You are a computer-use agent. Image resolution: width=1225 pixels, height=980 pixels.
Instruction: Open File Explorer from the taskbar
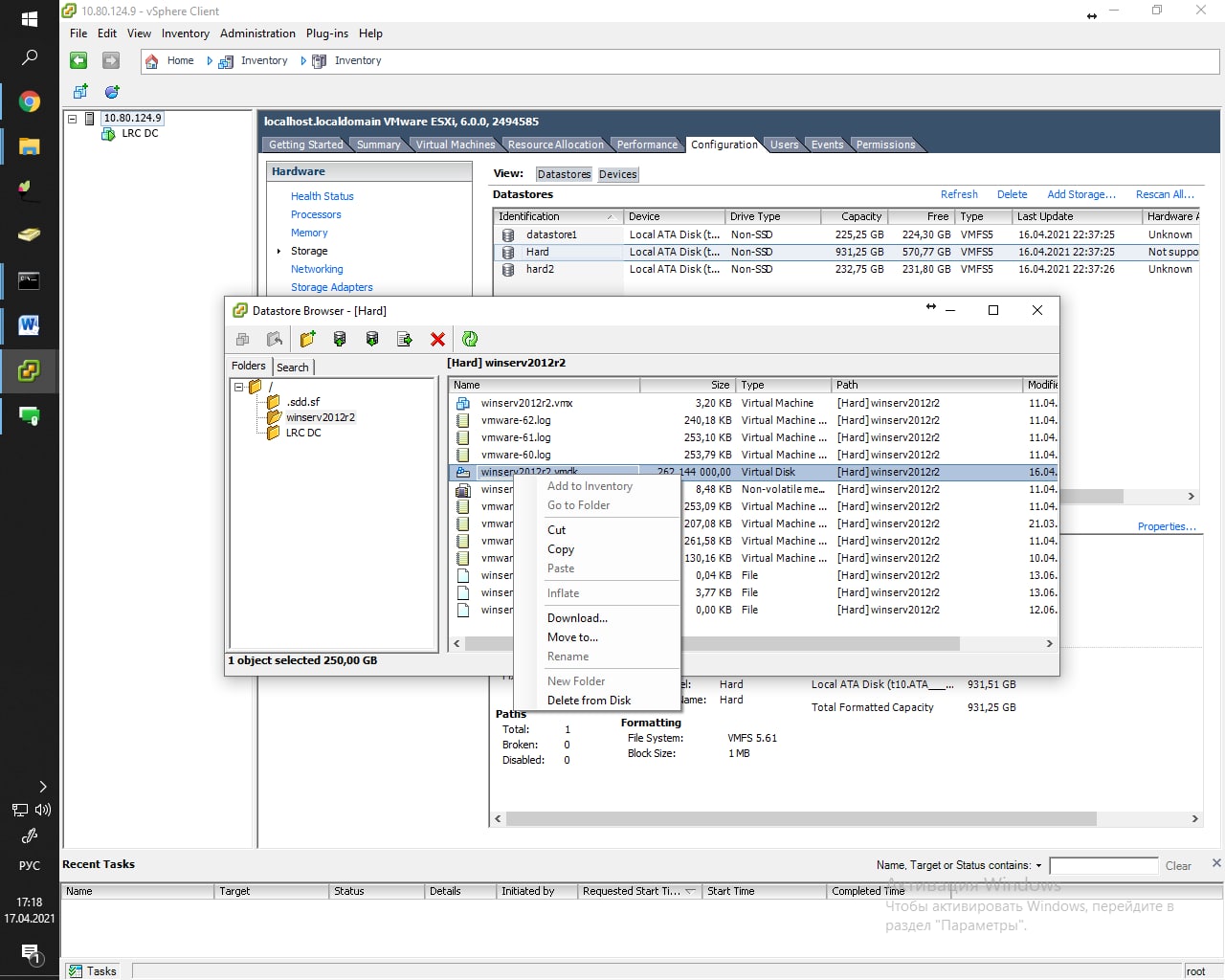point(30,146)
